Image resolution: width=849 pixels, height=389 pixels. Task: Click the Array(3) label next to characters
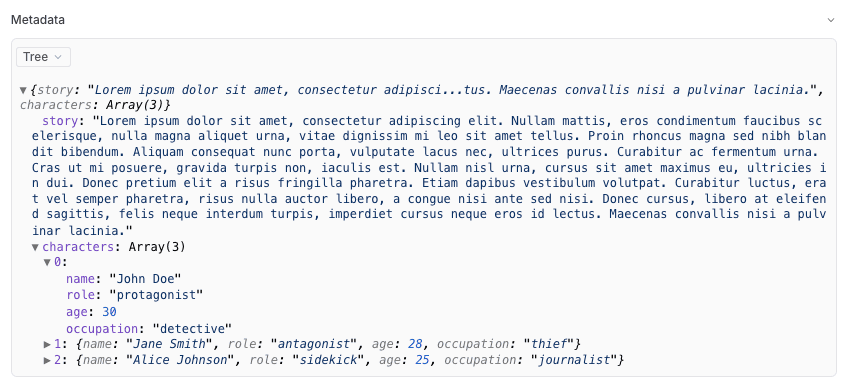(157, 247)
